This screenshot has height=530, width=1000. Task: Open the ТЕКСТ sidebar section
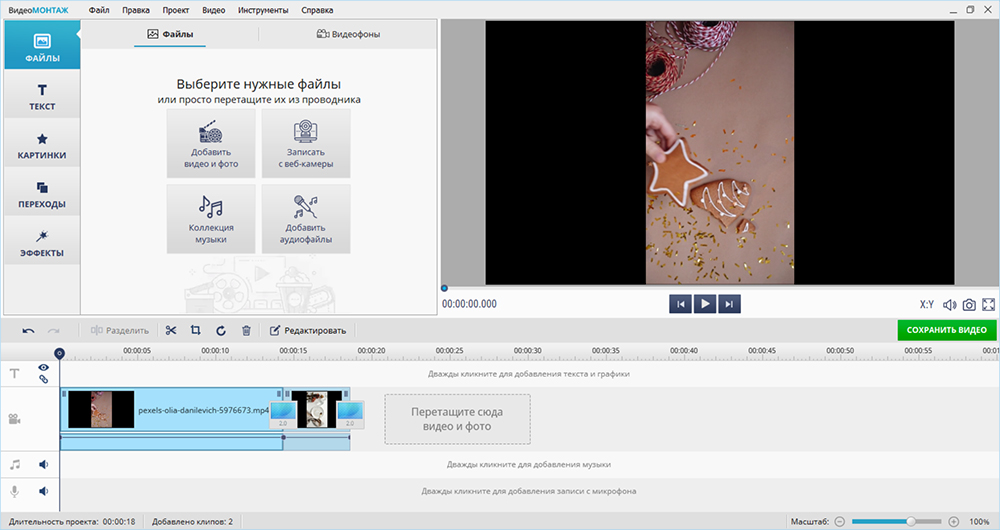coord(42,94)
